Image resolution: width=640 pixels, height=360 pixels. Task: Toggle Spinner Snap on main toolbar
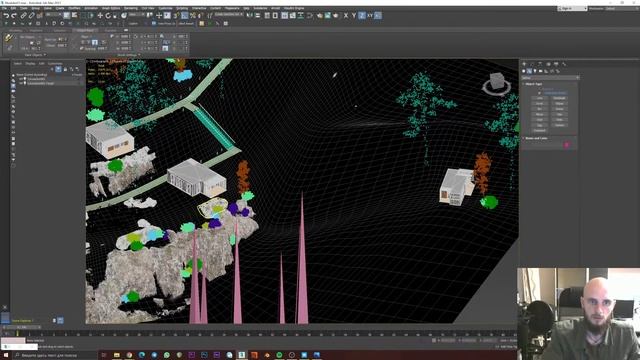click(x=200, y=16)
